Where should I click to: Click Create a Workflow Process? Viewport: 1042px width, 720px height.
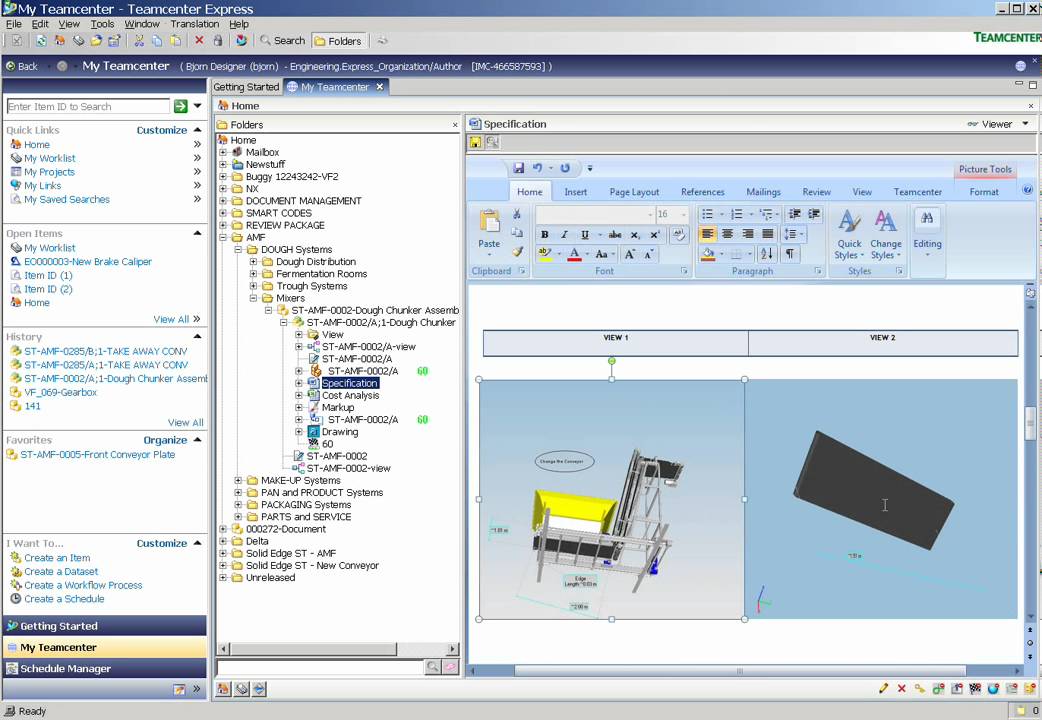coord(83,585)
